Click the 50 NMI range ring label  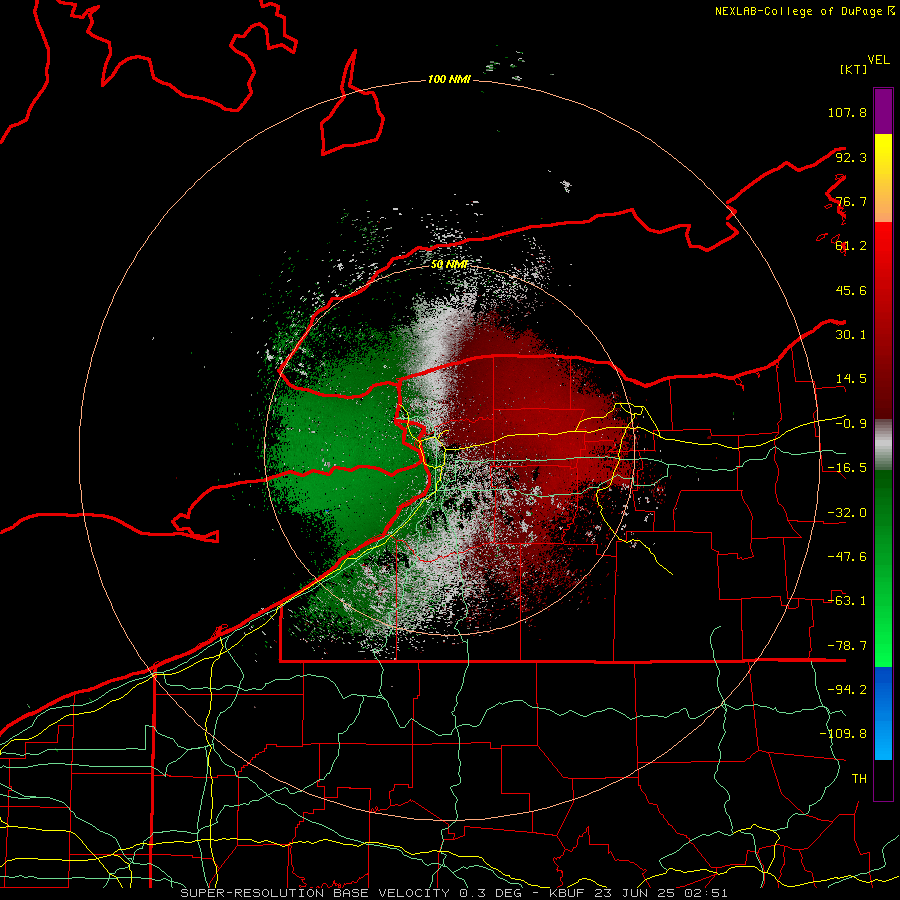[x=450, y=265]
